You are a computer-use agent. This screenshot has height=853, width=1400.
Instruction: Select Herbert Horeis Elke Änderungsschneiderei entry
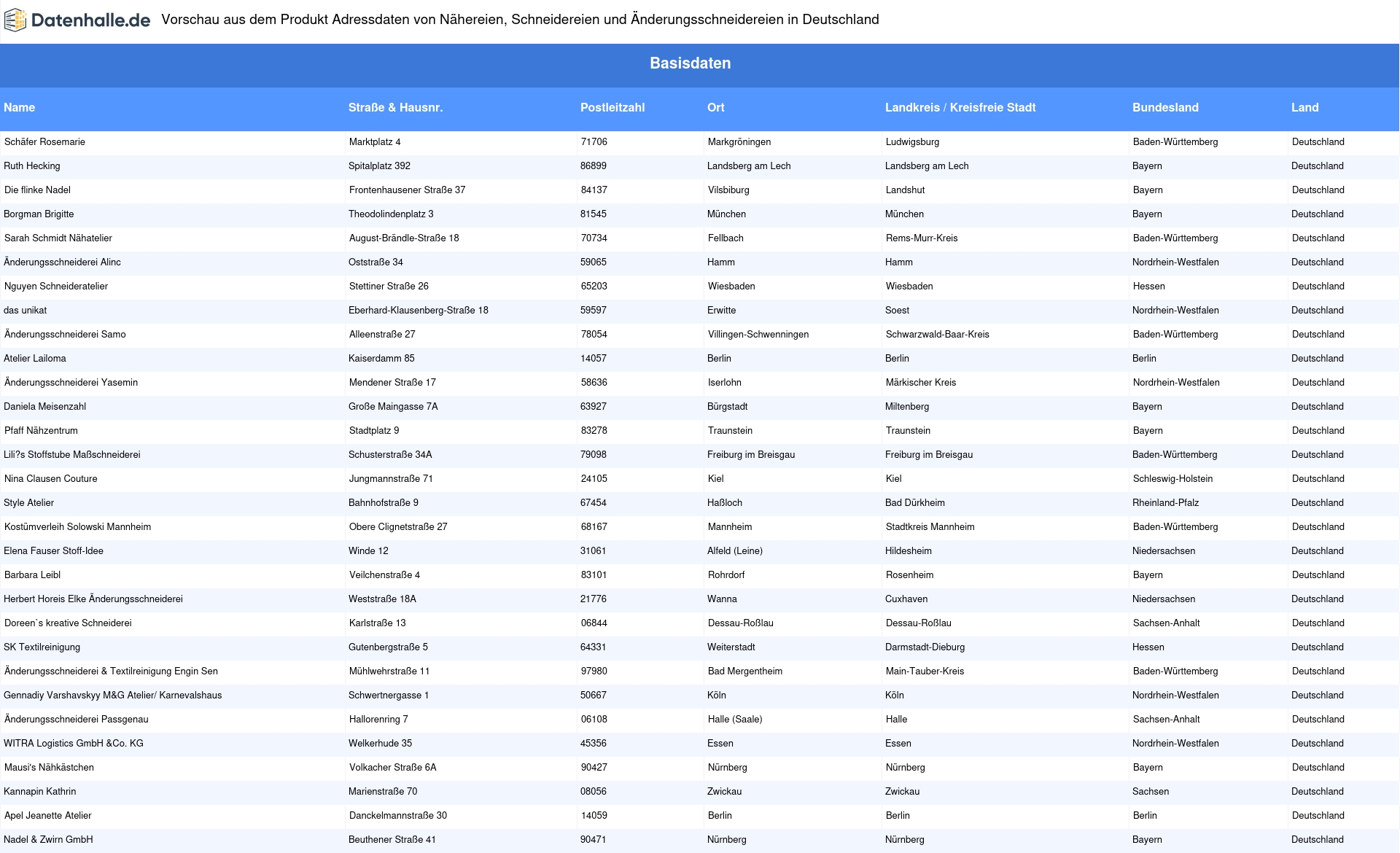(x=93, y=599)
